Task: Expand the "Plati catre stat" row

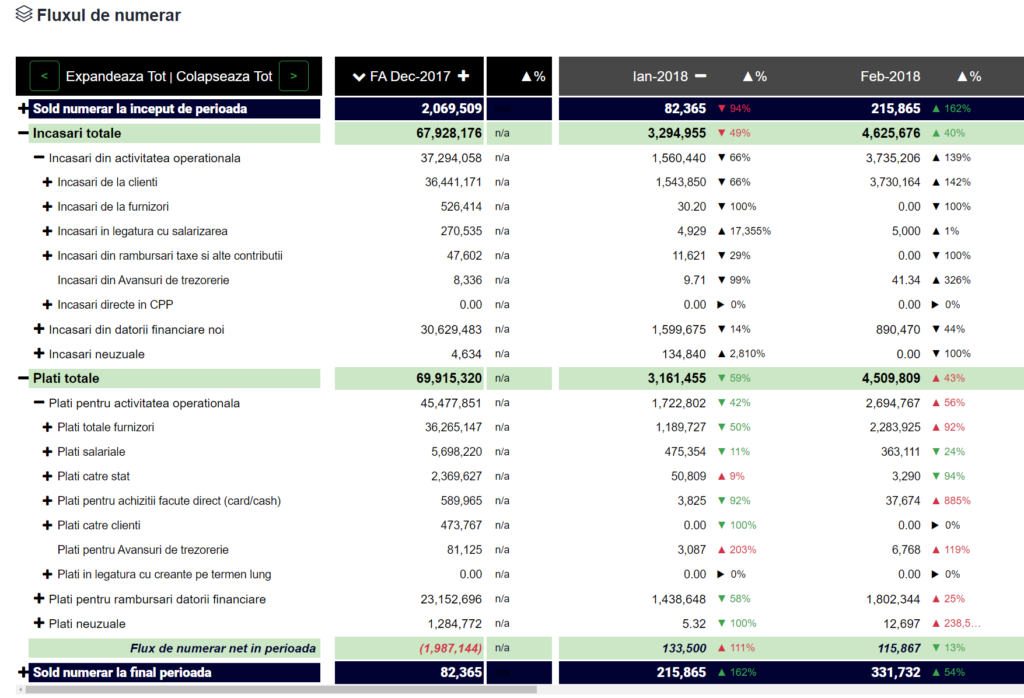Action: click(x=46, y=476)
